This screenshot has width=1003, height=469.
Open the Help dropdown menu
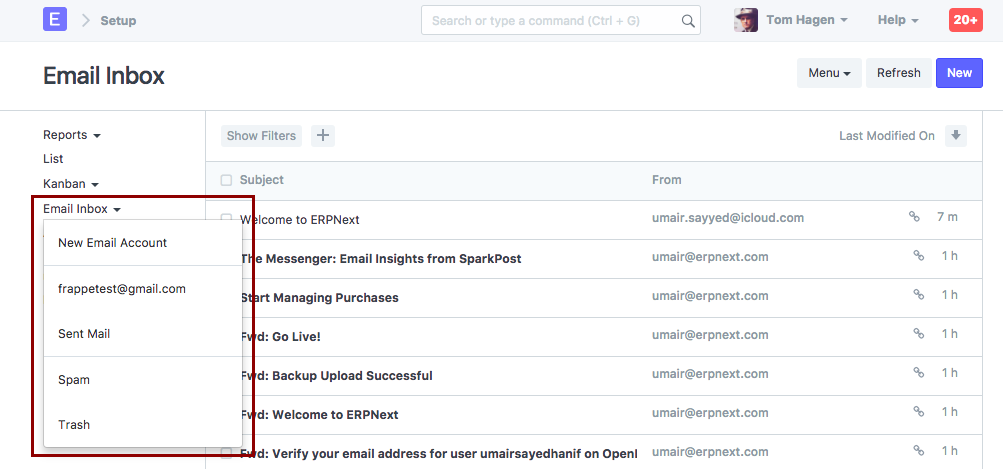[x=898, y=20]
